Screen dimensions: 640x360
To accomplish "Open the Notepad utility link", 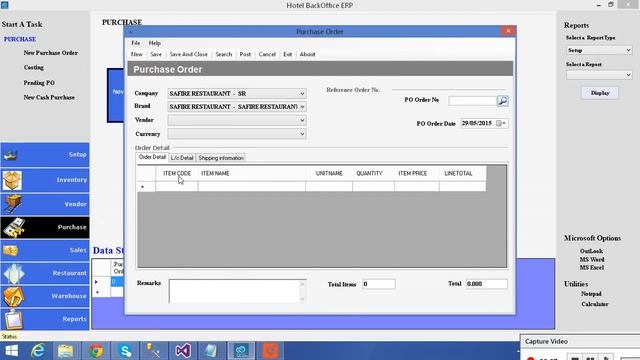I will point(591,294).
